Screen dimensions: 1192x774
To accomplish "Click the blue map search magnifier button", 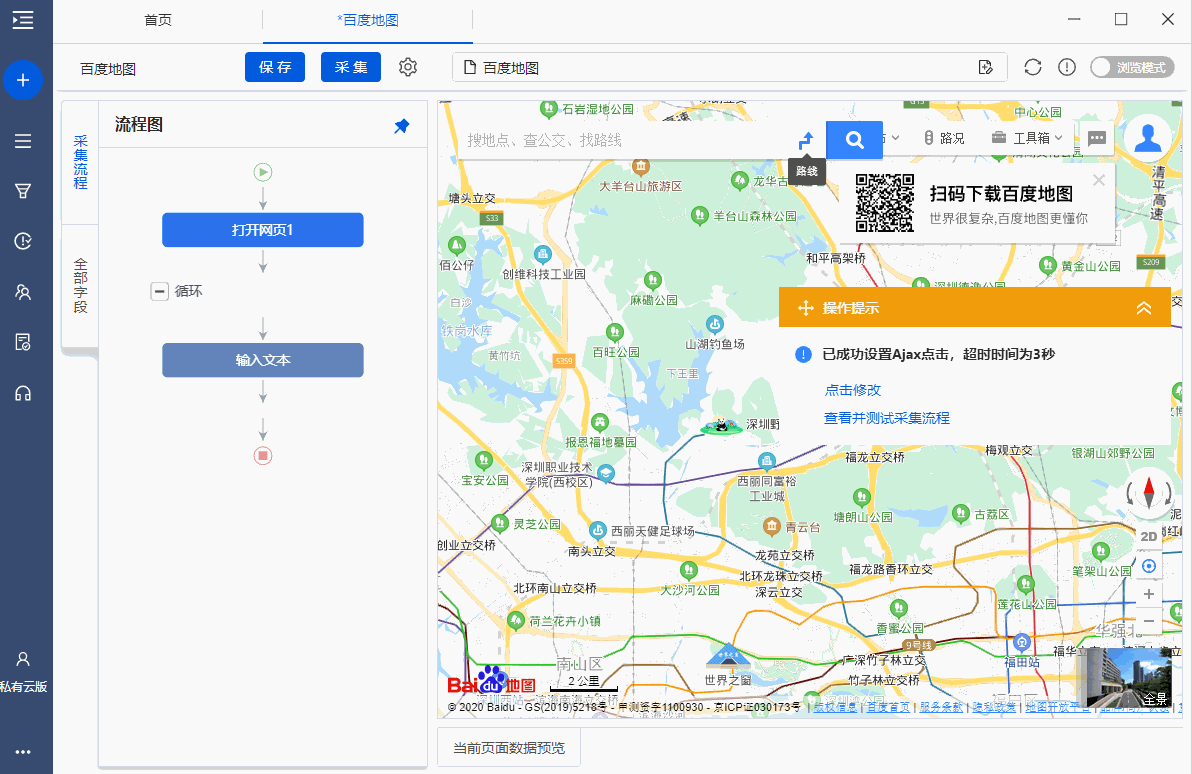I will coord(854,140).
